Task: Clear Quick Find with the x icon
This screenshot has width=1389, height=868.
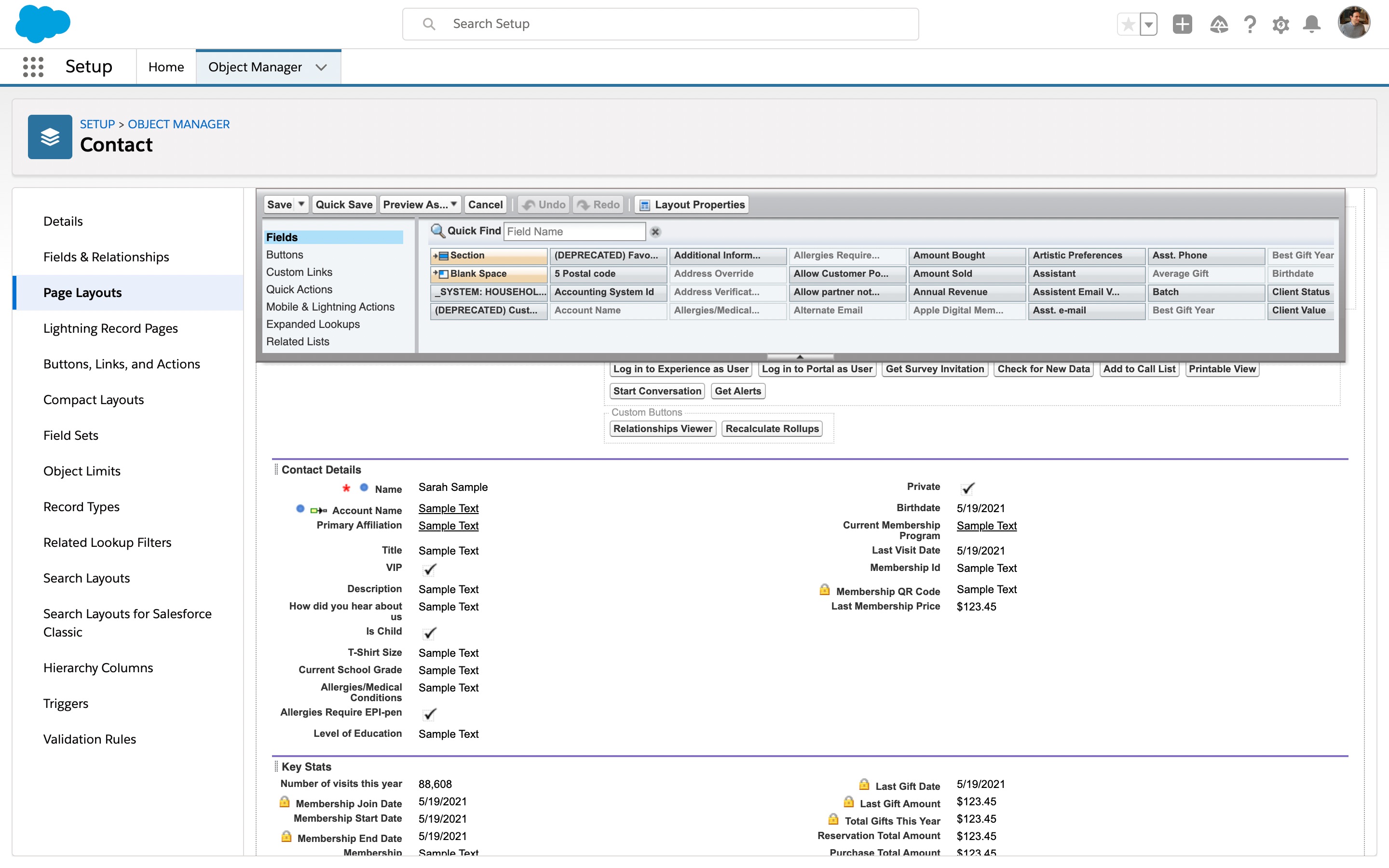Action: pyautogui.click(x=655, y=232)
